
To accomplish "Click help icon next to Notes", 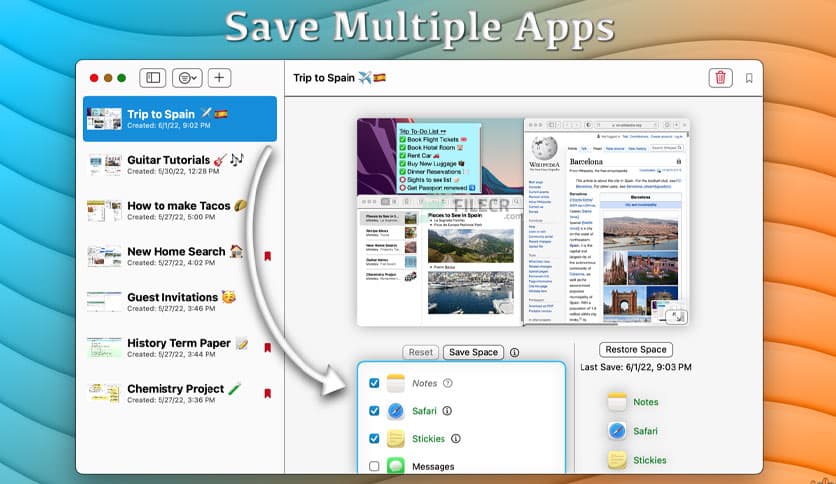I will point(448,382).
